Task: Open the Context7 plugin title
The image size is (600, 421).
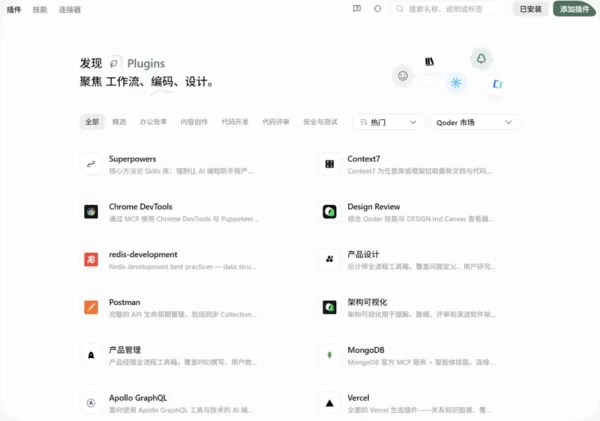Action: click(x=364, y=159)
